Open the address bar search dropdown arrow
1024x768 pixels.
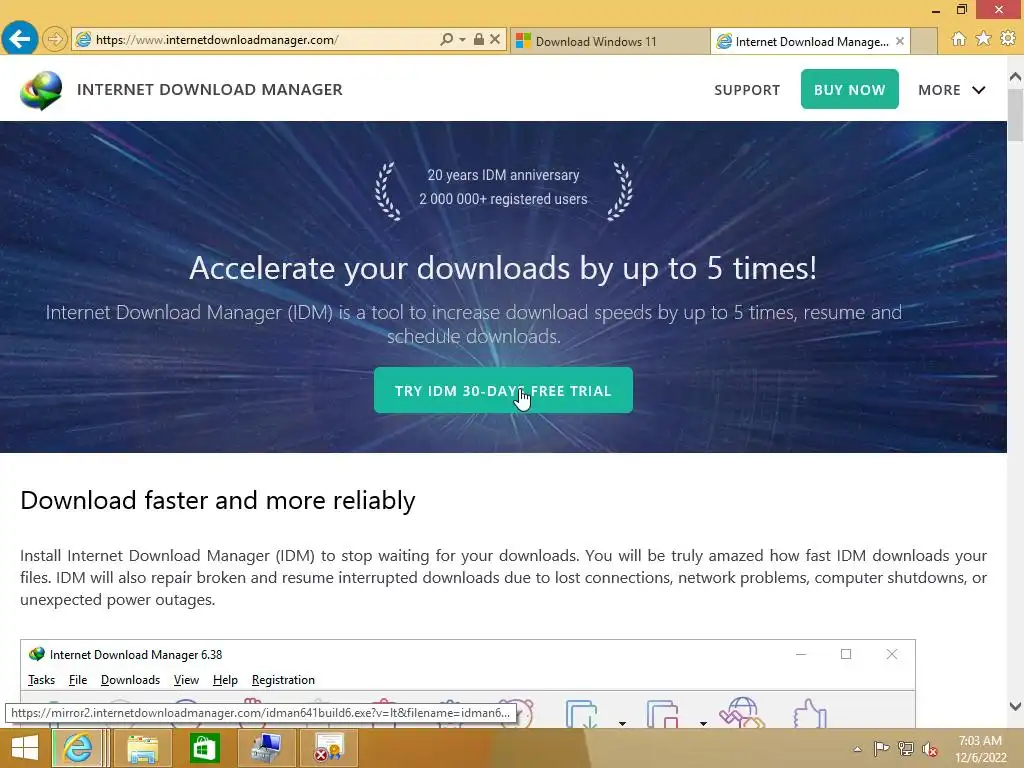pyautogui.click(x=462, y=40)
